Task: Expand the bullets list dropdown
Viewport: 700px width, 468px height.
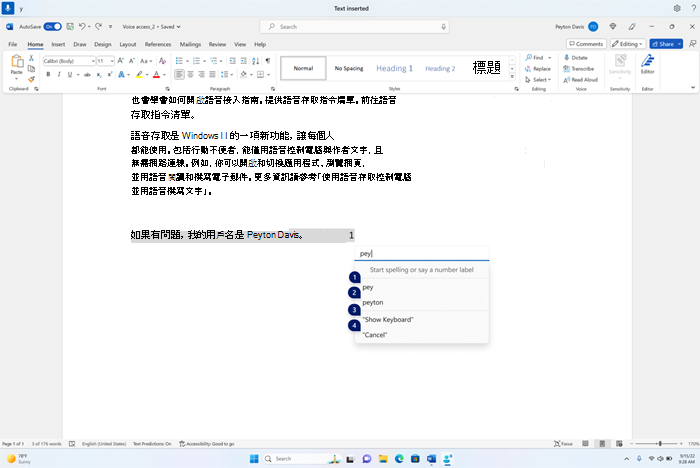Action: coord(187,61)
